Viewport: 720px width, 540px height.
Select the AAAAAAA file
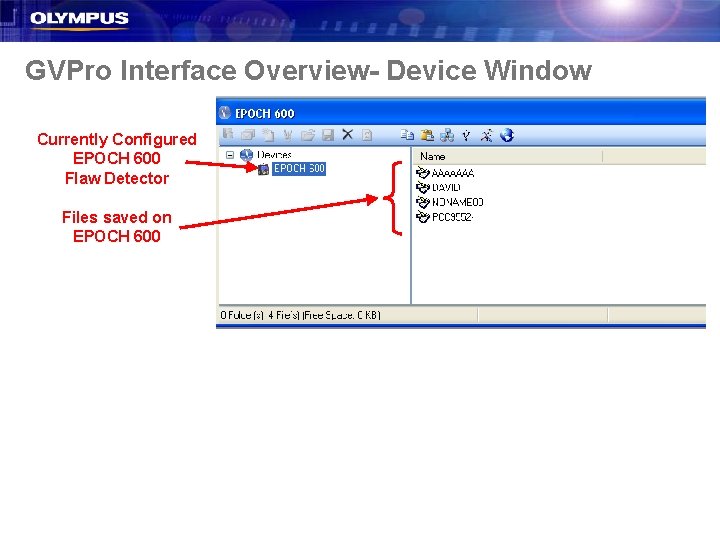[x=453, y=173]
